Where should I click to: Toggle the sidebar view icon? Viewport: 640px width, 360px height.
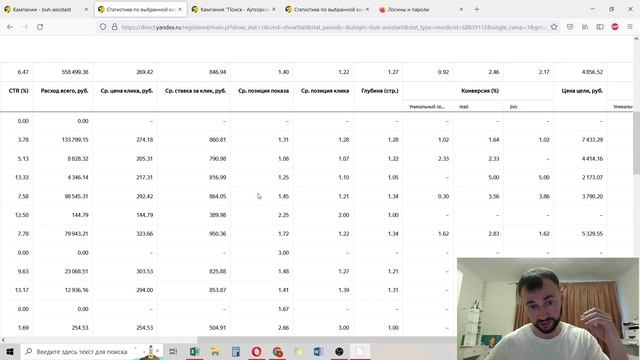600,27
